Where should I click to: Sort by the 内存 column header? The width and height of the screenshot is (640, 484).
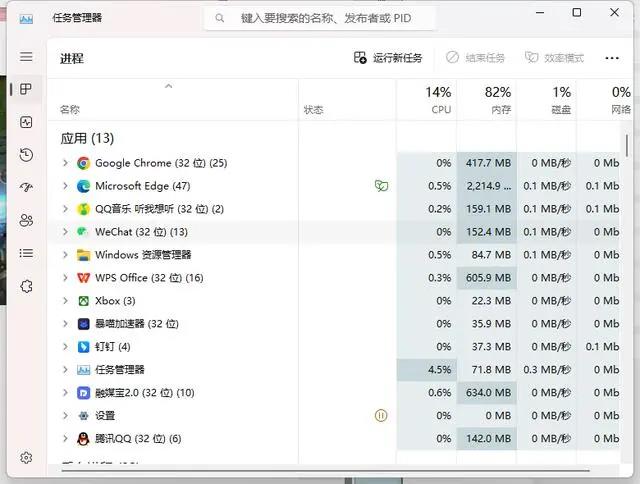click(487, 100)
